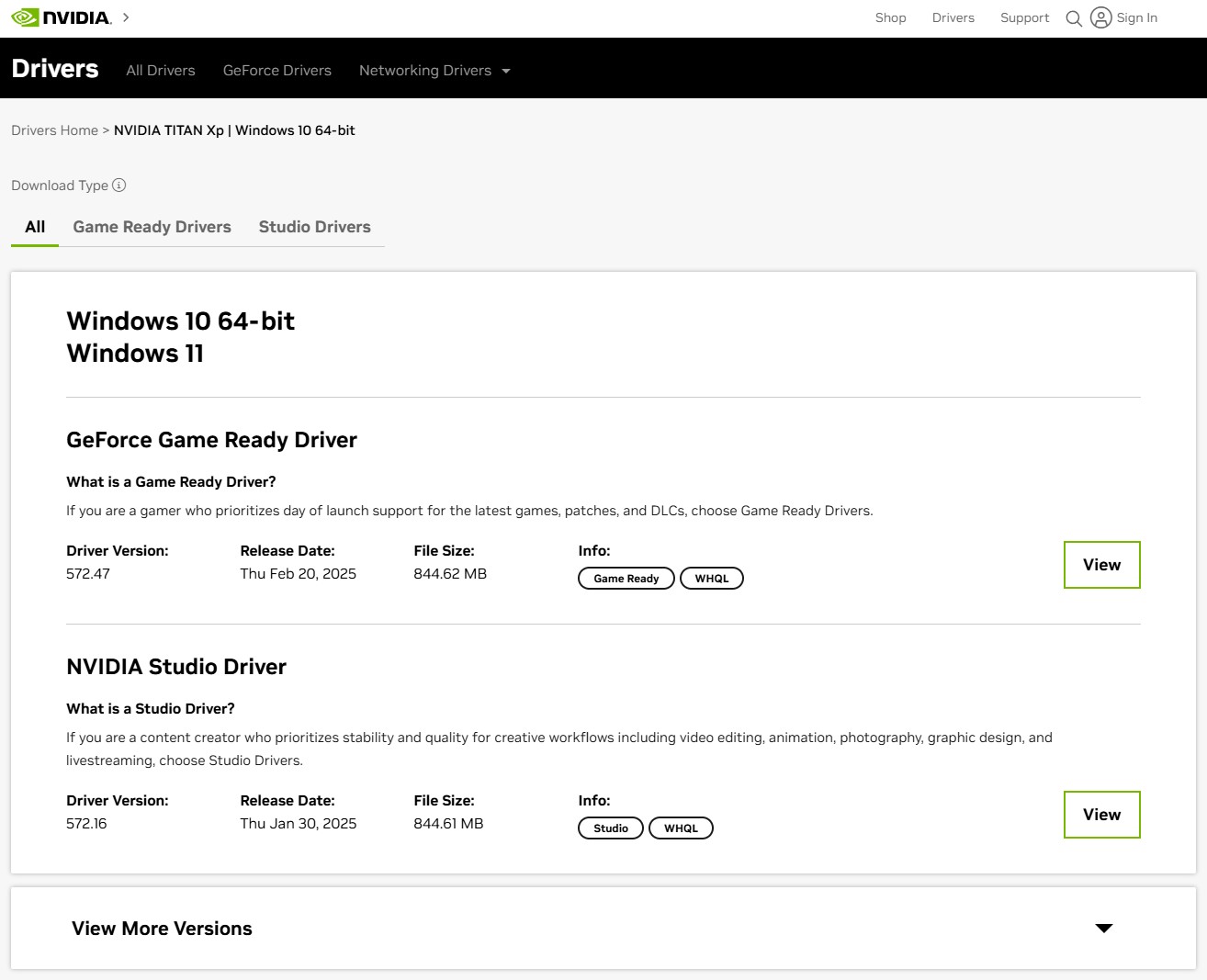Click the Drivers heading in black bar
The height and width of the screenshot is (980, 1207).
[55, 69]
